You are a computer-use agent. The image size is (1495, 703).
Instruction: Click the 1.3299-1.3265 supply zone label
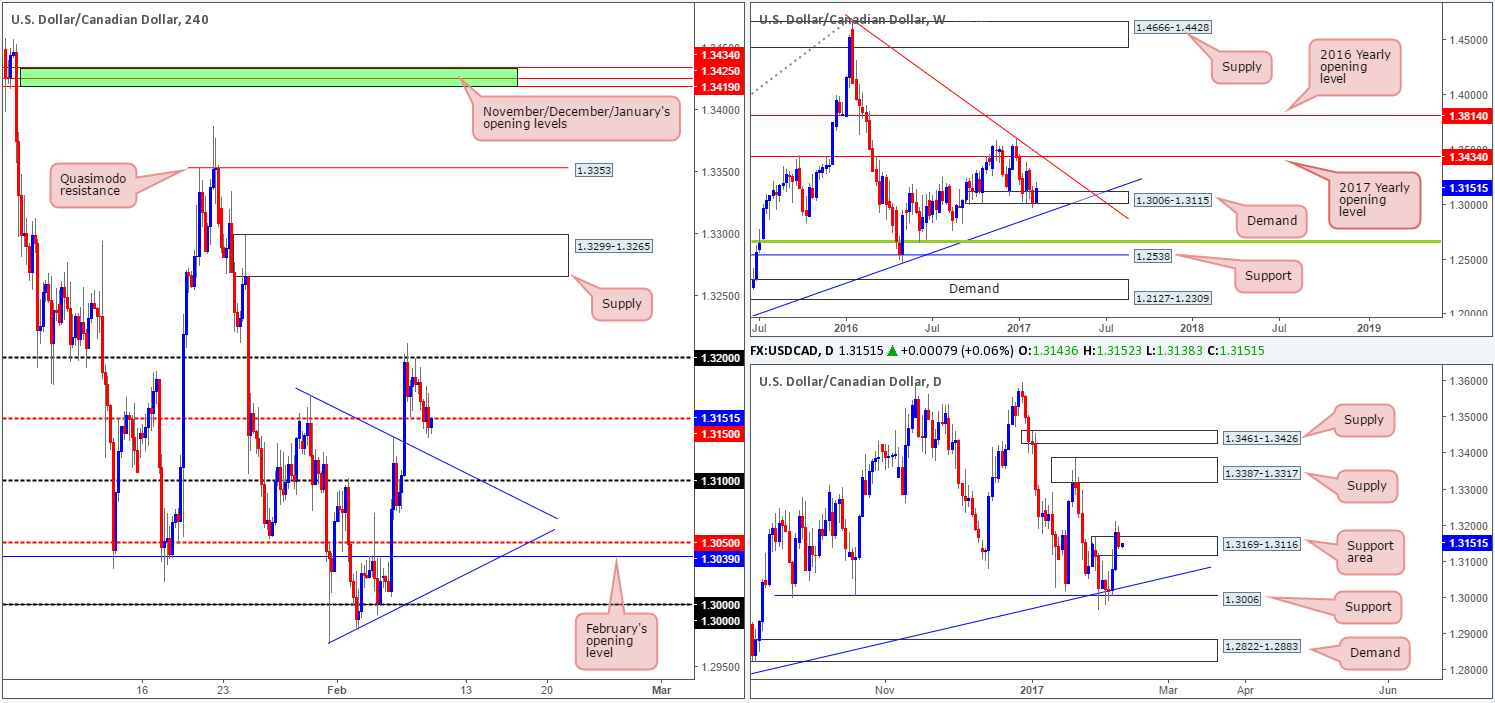pos(613,245)
